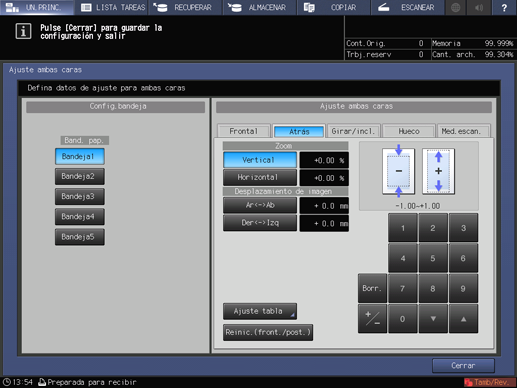517x388 pixels.
Task: Tap keypad number 6
Action: click(463, 258)
